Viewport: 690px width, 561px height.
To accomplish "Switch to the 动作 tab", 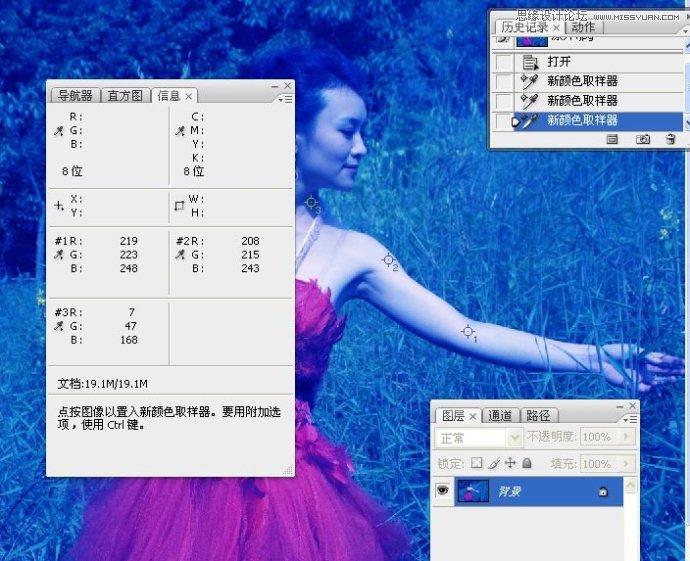I will pyautogui.click(x=583, y=28).
